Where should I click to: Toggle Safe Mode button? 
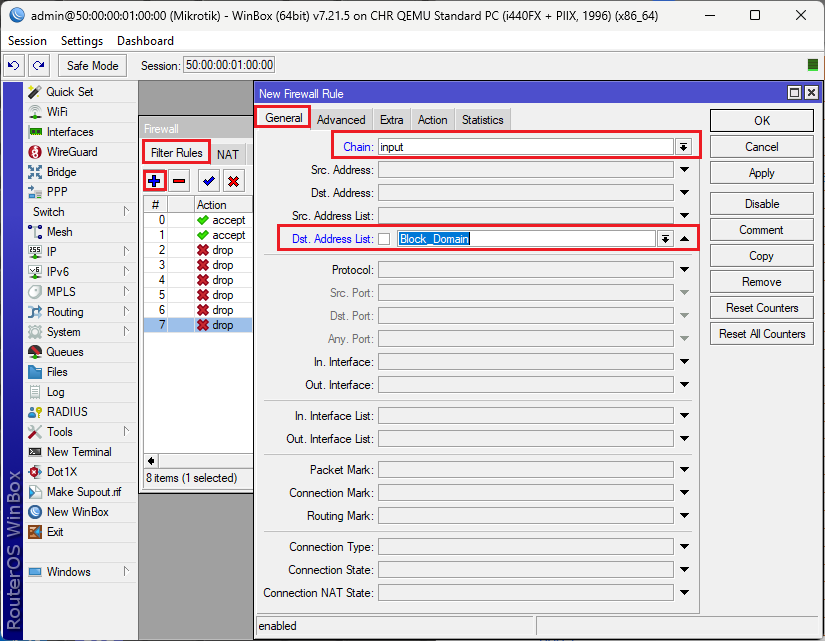[x=93, y=65]
